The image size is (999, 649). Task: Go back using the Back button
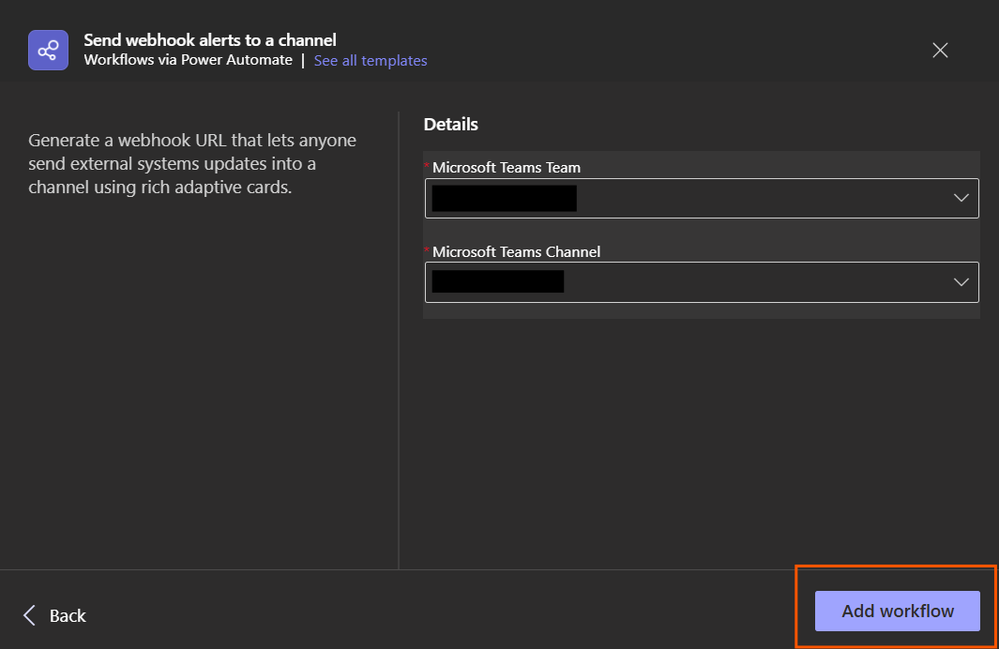coord(55,615)
